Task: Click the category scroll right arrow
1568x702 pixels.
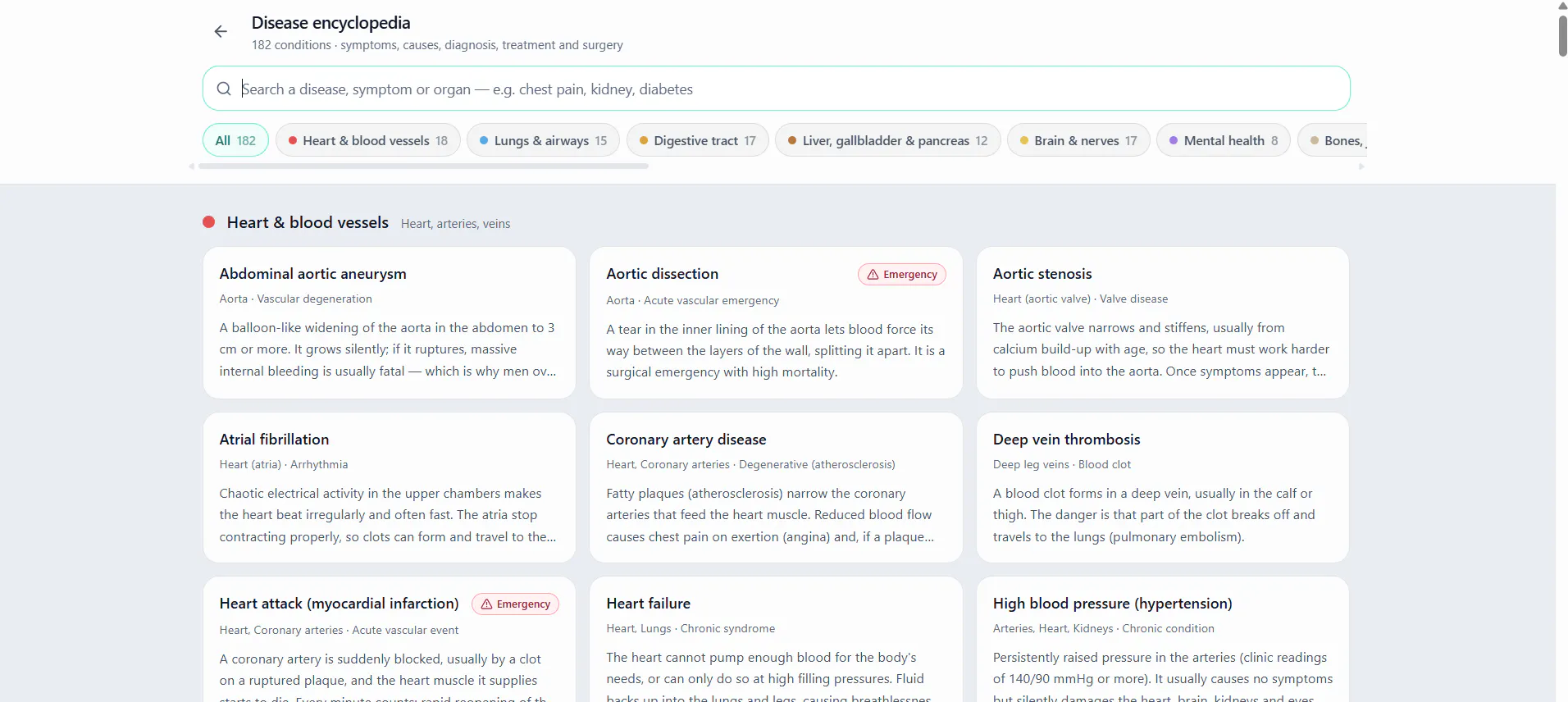Action: point(1361,166)
